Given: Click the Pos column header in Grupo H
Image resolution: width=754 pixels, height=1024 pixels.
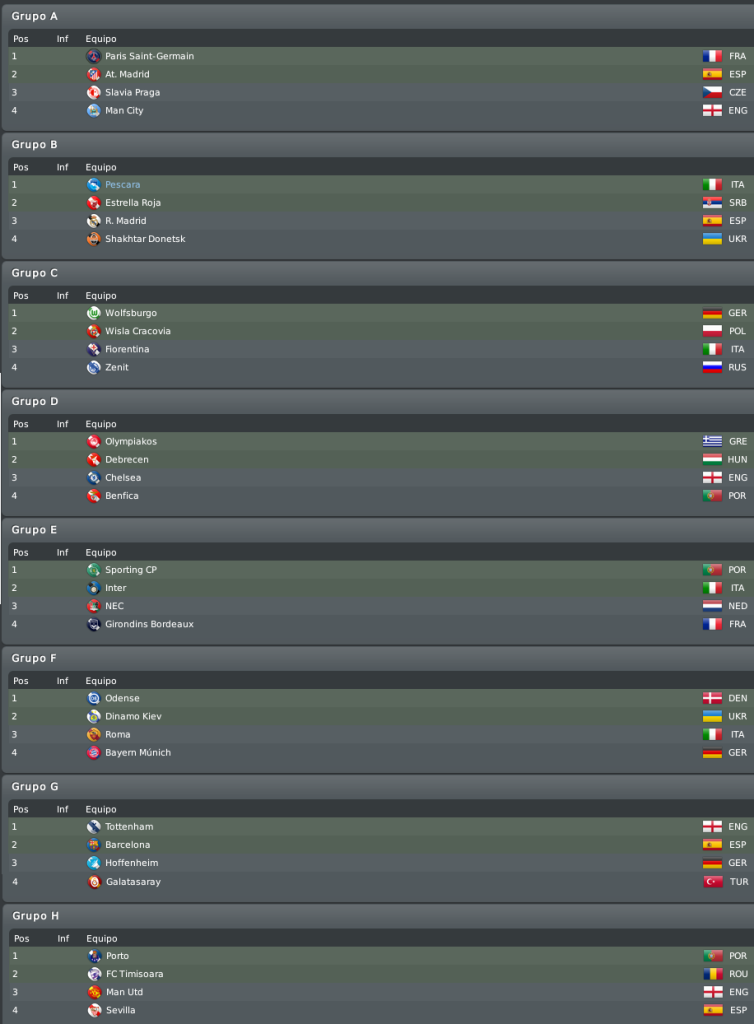Looking at the screenshot, I should (22, 938).
